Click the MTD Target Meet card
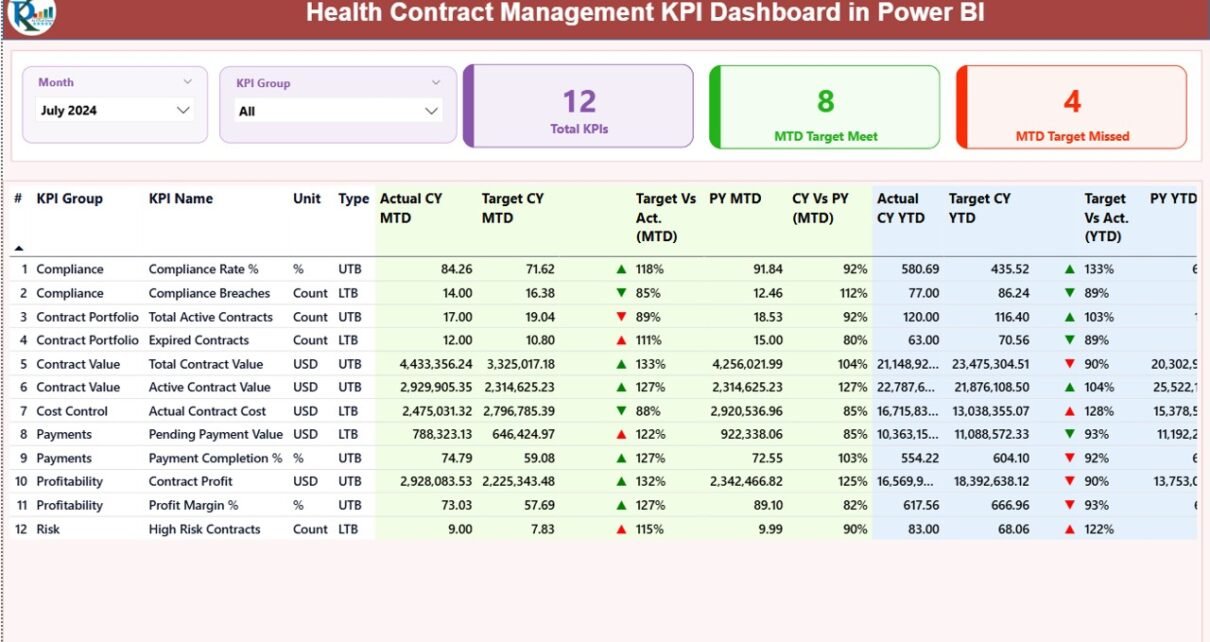The image size is (1210, 642). click(x=825, y=107)
